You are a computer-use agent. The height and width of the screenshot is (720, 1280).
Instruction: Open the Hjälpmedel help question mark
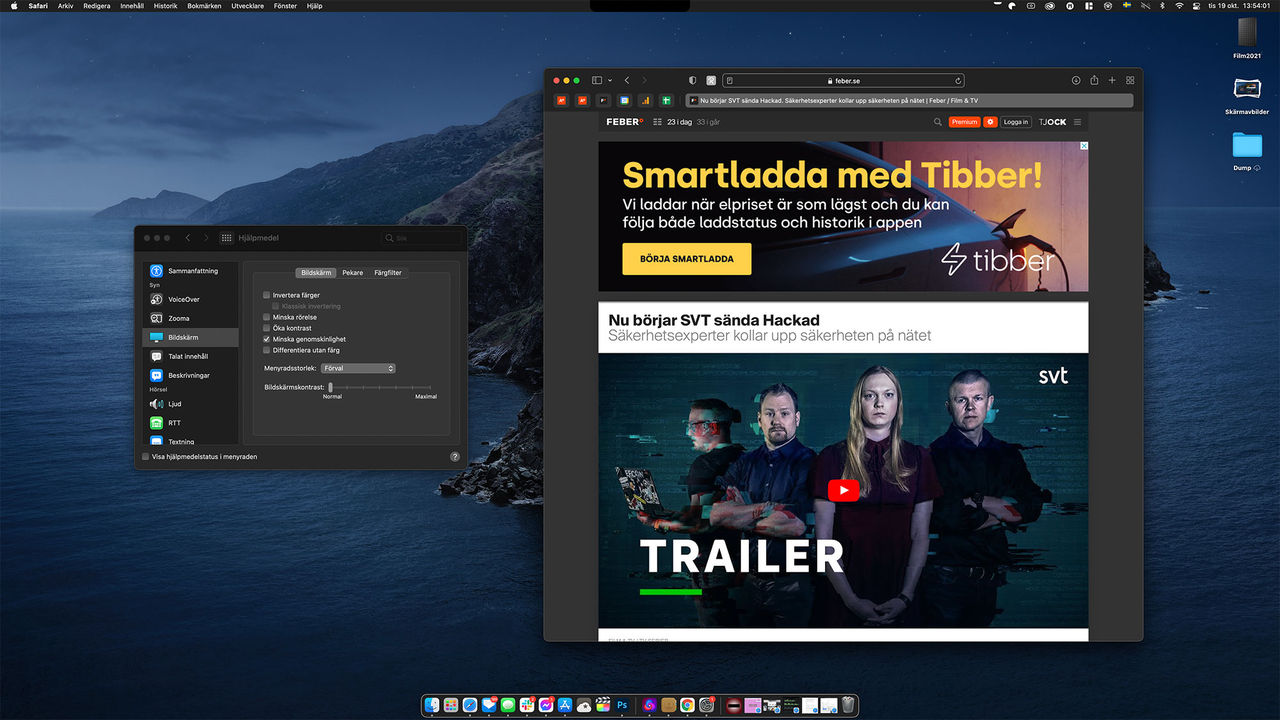click(455, 456)
